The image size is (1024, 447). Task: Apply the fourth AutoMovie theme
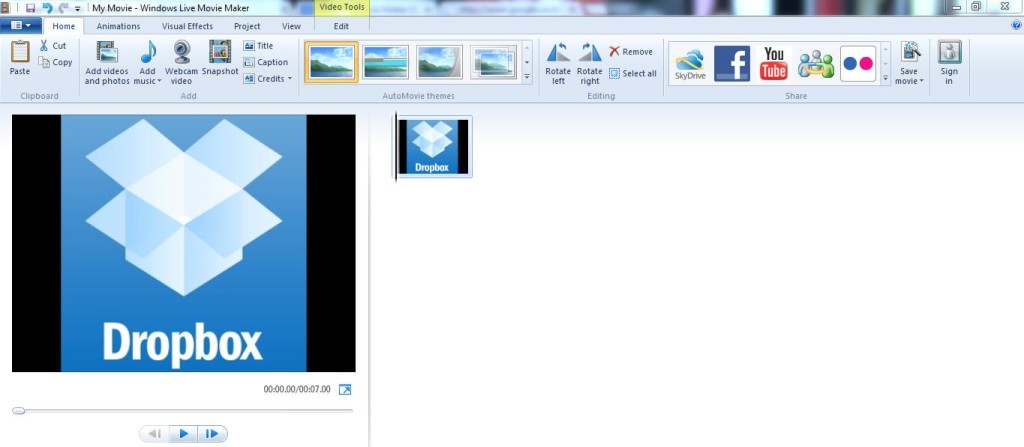pyautogui.click(x=494, y=62)
